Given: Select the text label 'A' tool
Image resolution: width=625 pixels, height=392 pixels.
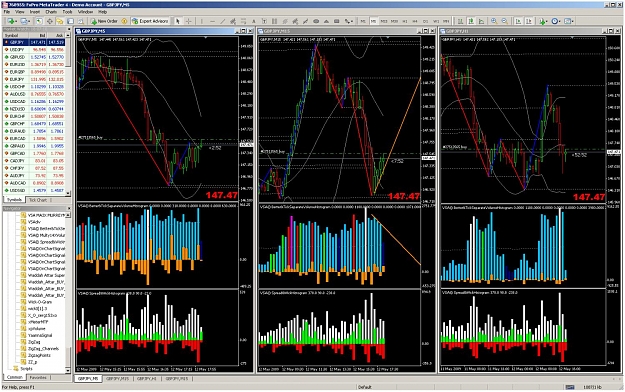Looking at the screenshot, I should pyautogui.click(x=254, y=21).
